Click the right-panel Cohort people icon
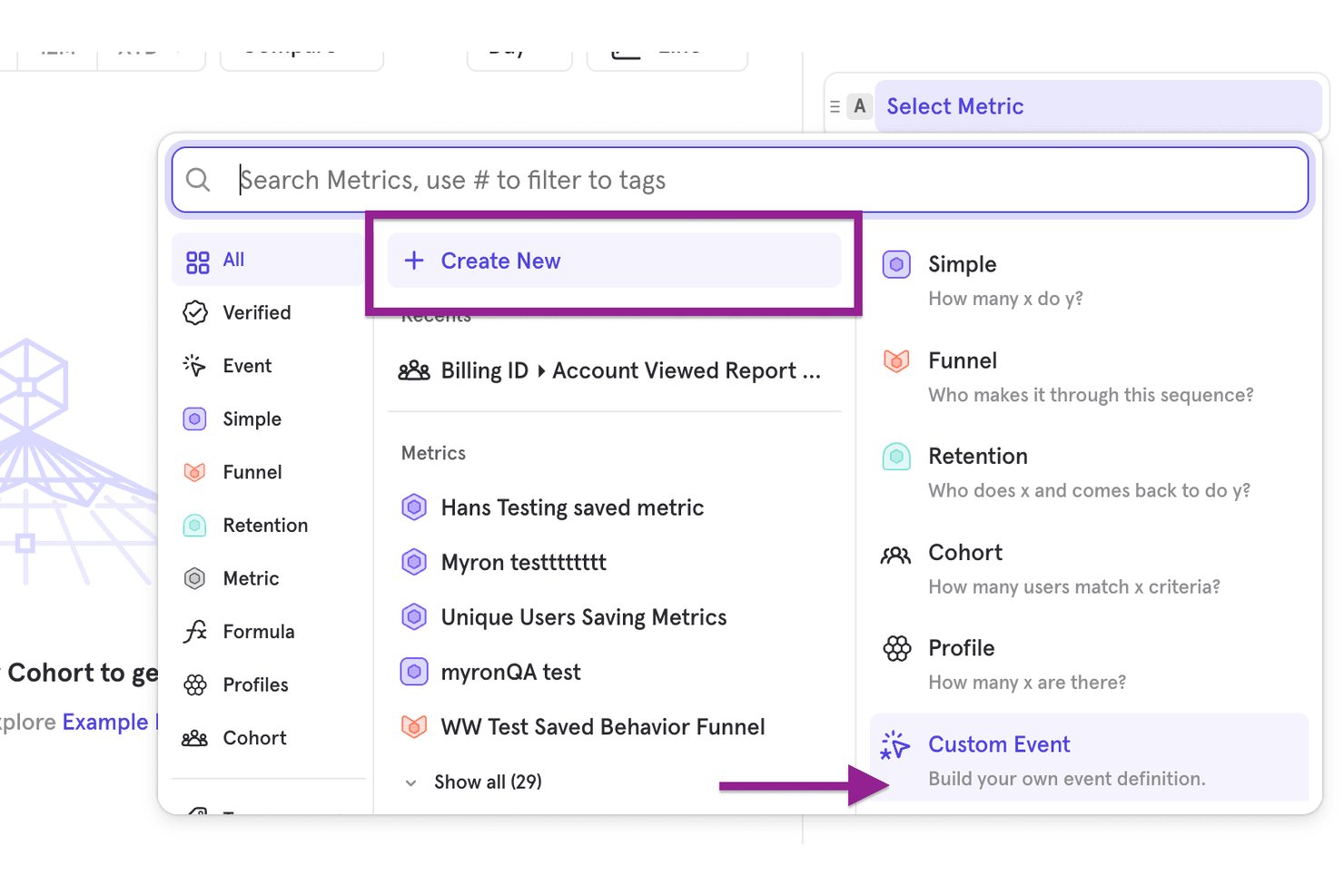The image size is (1344, 896). [x=896, y=554]
